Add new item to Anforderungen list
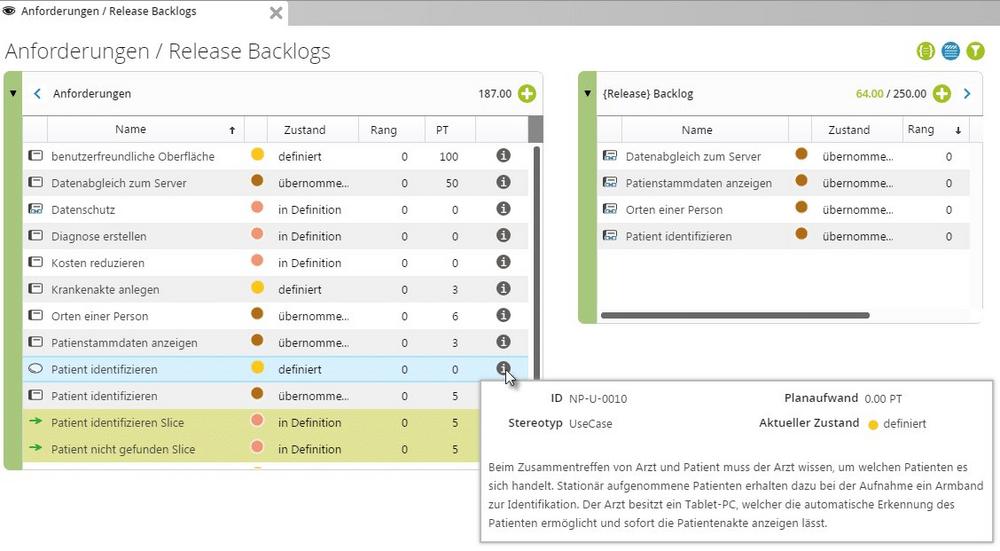The height and width of the screenshot is (551, 1000). coord(527,94)
